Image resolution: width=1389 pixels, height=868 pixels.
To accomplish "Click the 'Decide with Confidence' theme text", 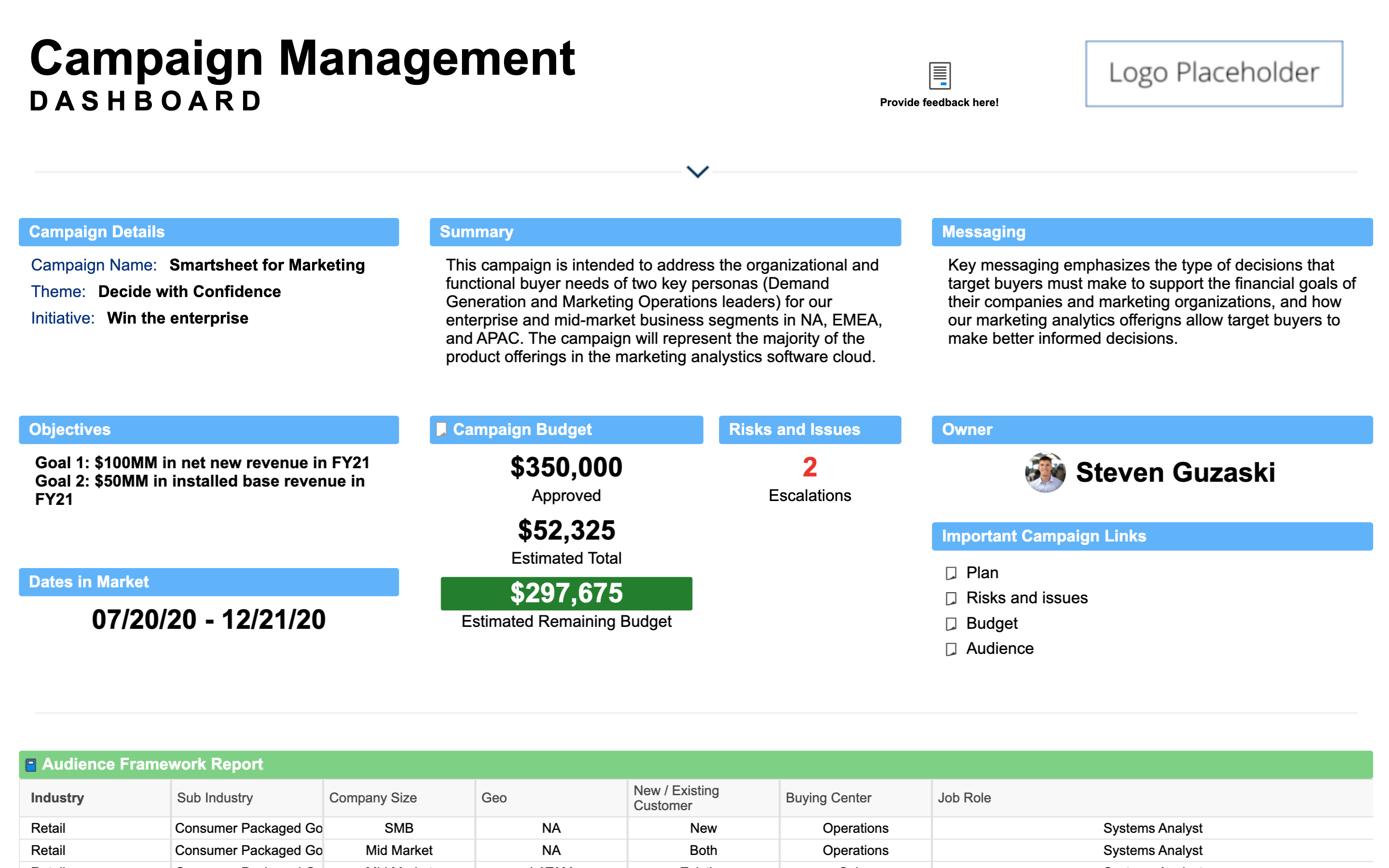I will [190, 291].
